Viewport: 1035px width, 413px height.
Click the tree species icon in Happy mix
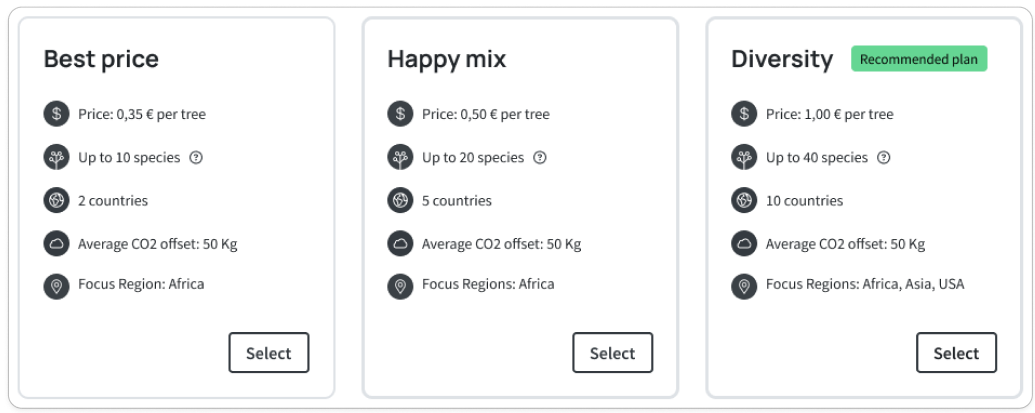400,157
